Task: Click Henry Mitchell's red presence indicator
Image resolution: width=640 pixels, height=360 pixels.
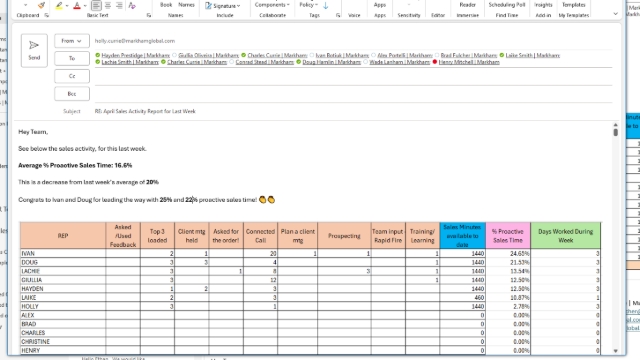Action: [x=435, y=62]
